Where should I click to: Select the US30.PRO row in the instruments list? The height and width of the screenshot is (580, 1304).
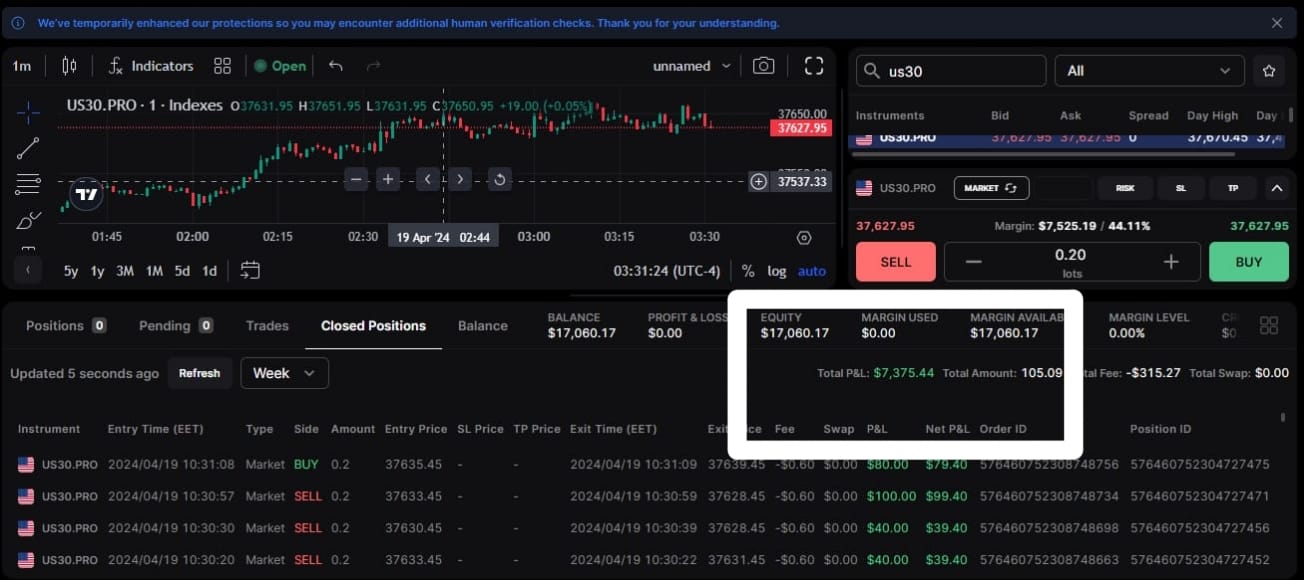click(1065, 139)
